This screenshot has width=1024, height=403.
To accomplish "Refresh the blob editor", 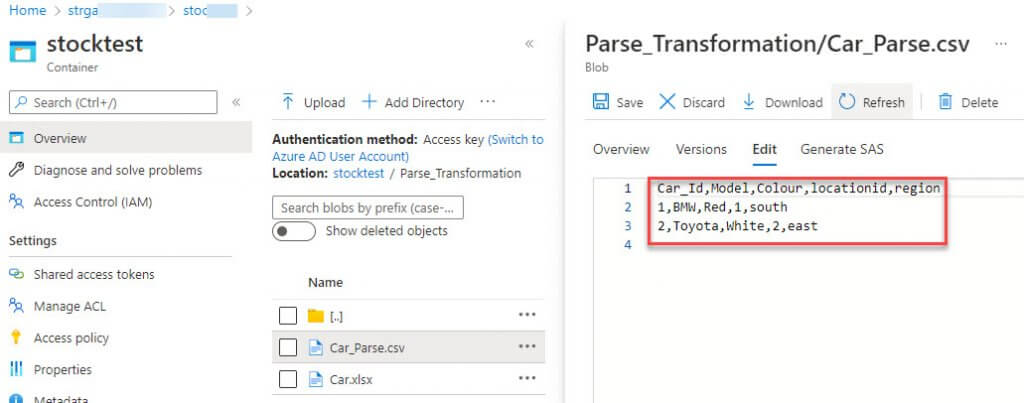I will (x=848, y=102).
